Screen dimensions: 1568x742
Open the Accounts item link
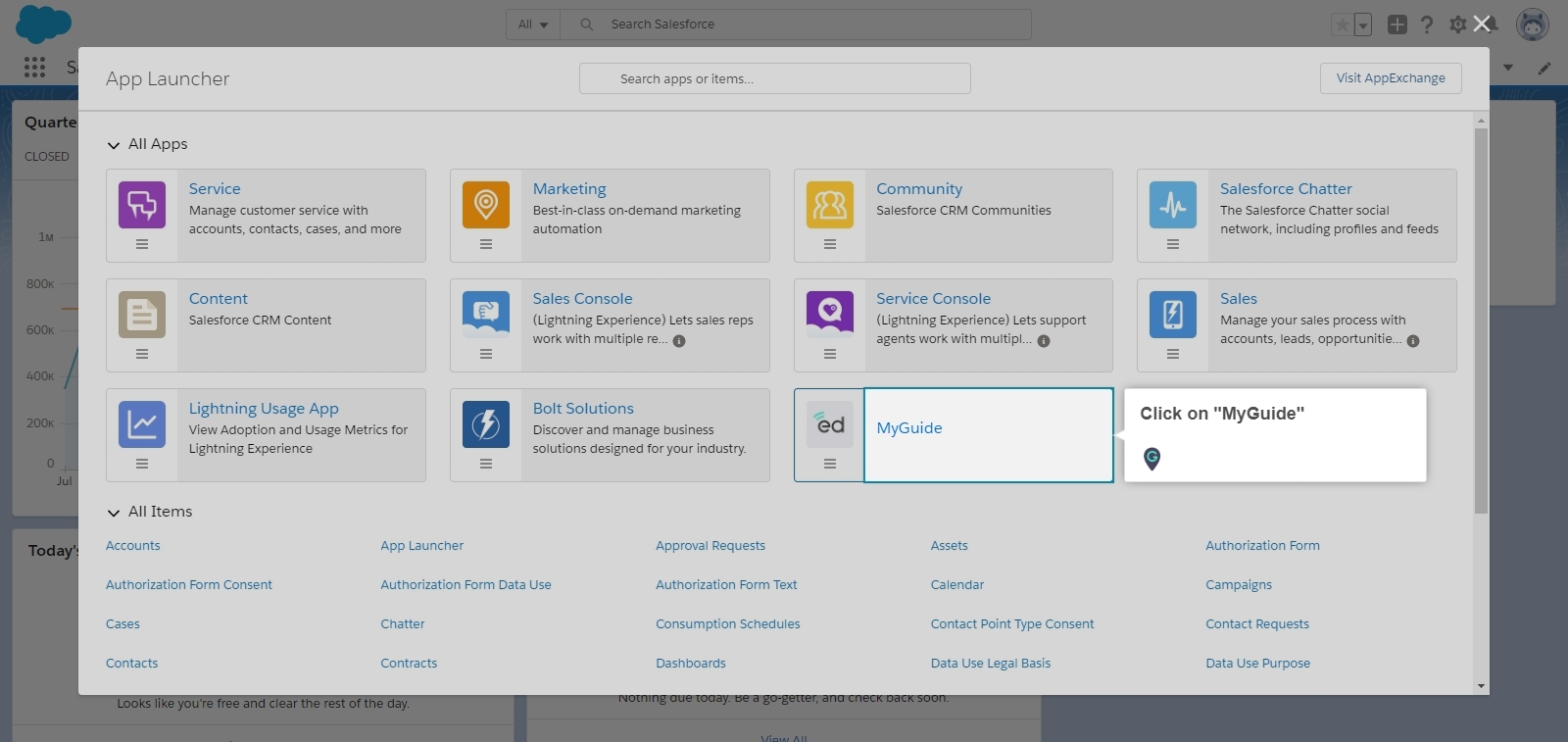coord(133,546)
